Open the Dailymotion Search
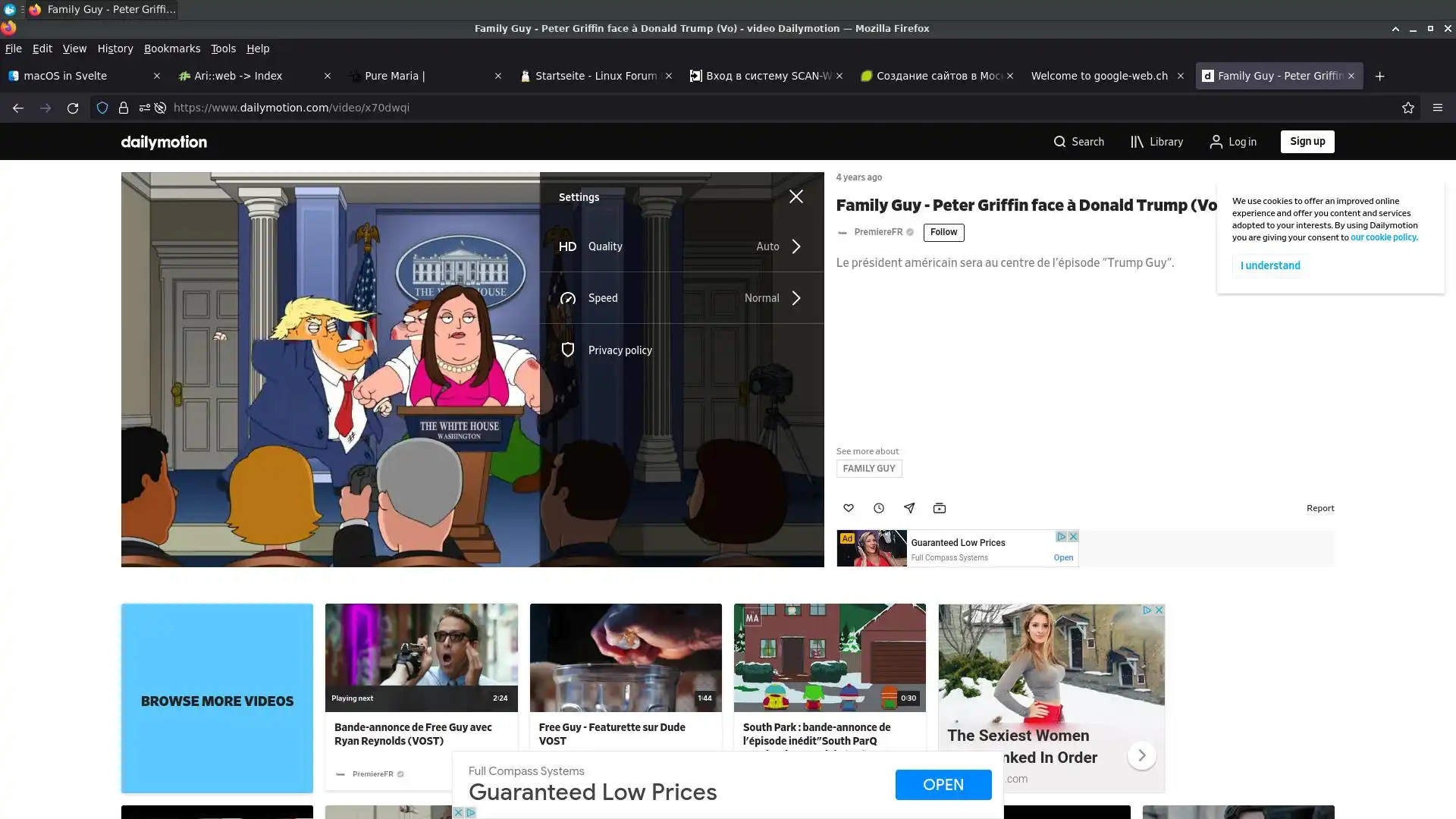This screenshot has height=819, width=1456. coord(1078,142)
